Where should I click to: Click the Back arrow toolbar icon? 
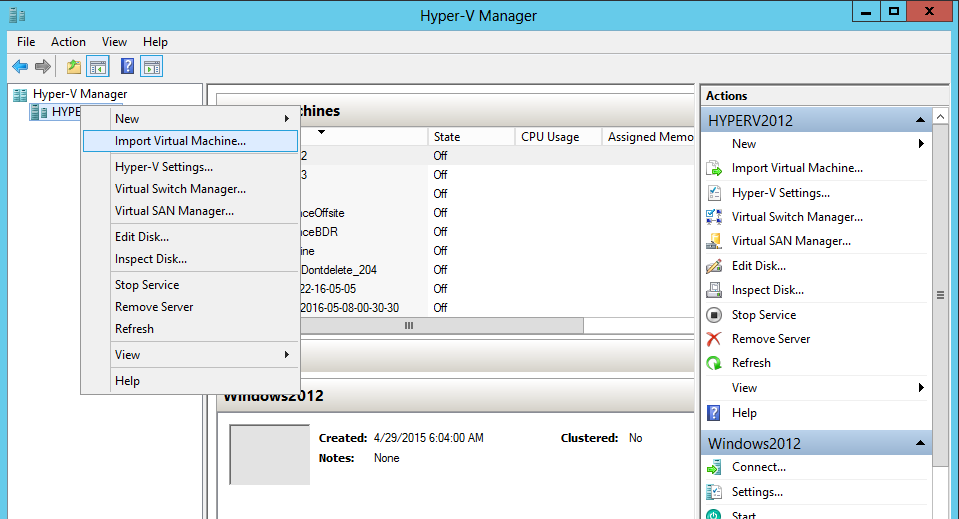(x=20, y=67)
